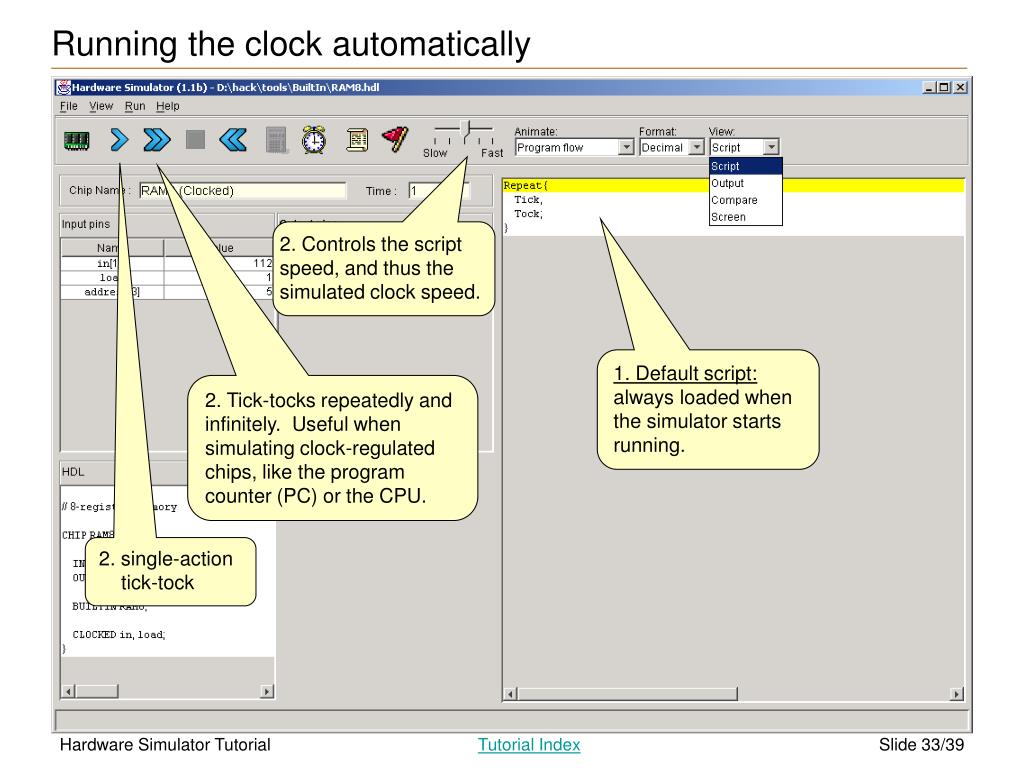Click the alarm clock tick-tock icon

tap(314, 140)
